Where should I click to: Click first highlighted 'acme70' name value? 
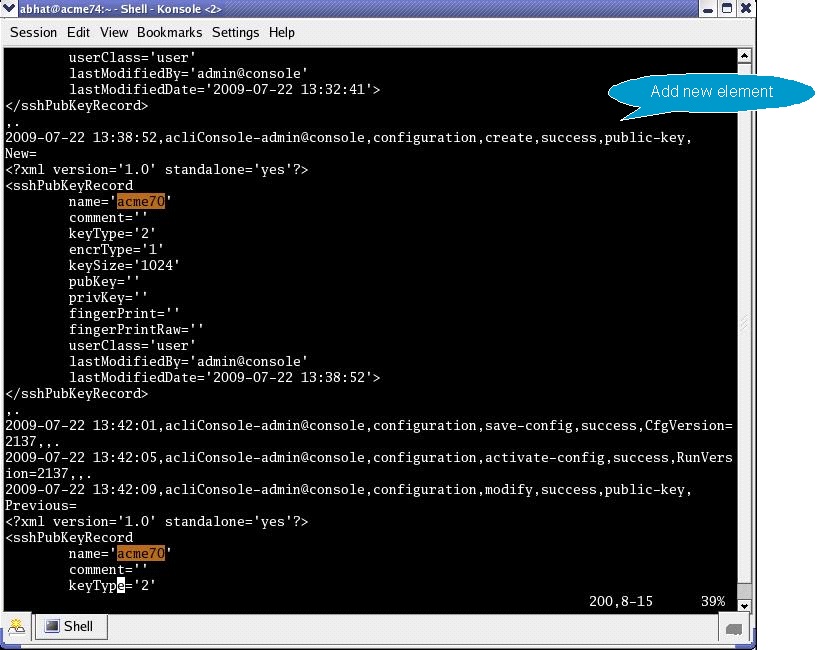click(x=141, y=201)
